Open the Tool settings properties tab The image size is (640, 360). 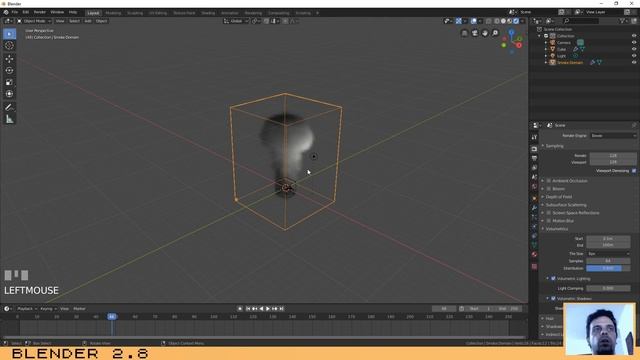[x=534, y=138]
